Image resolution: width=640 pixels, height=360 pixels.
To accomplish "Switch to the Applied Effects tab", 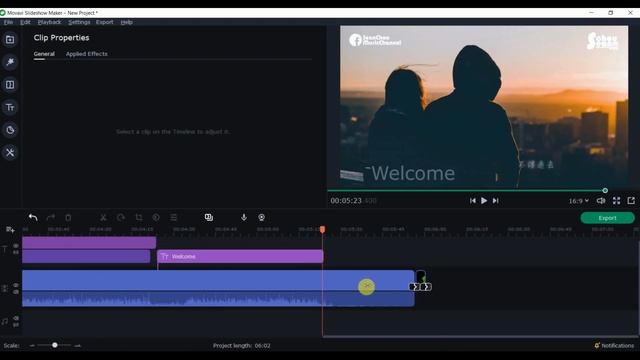I will click(87, 54).
